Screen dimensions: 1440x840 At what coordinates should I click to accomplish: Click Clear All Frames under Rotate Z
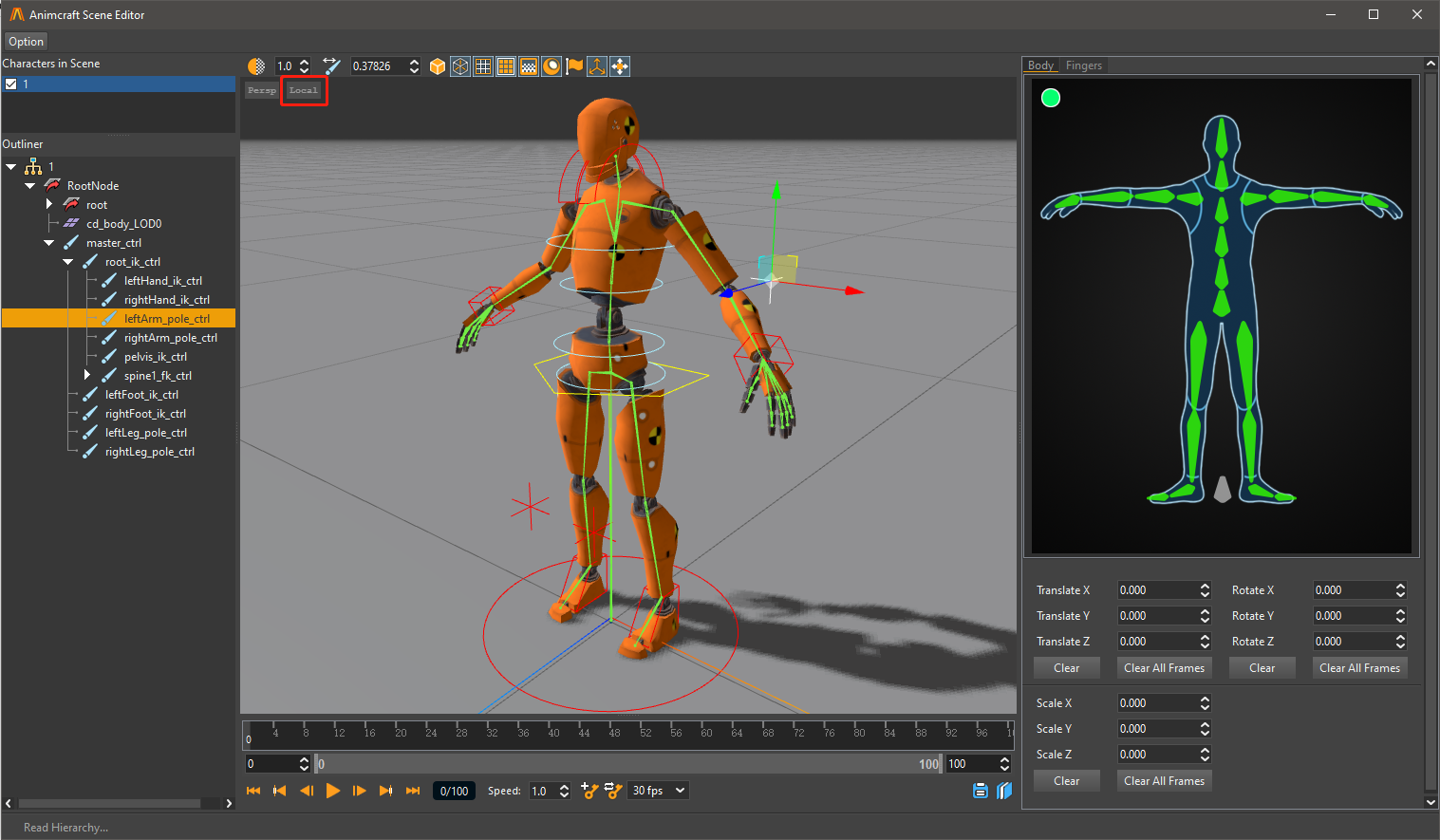pos(1359,668)
